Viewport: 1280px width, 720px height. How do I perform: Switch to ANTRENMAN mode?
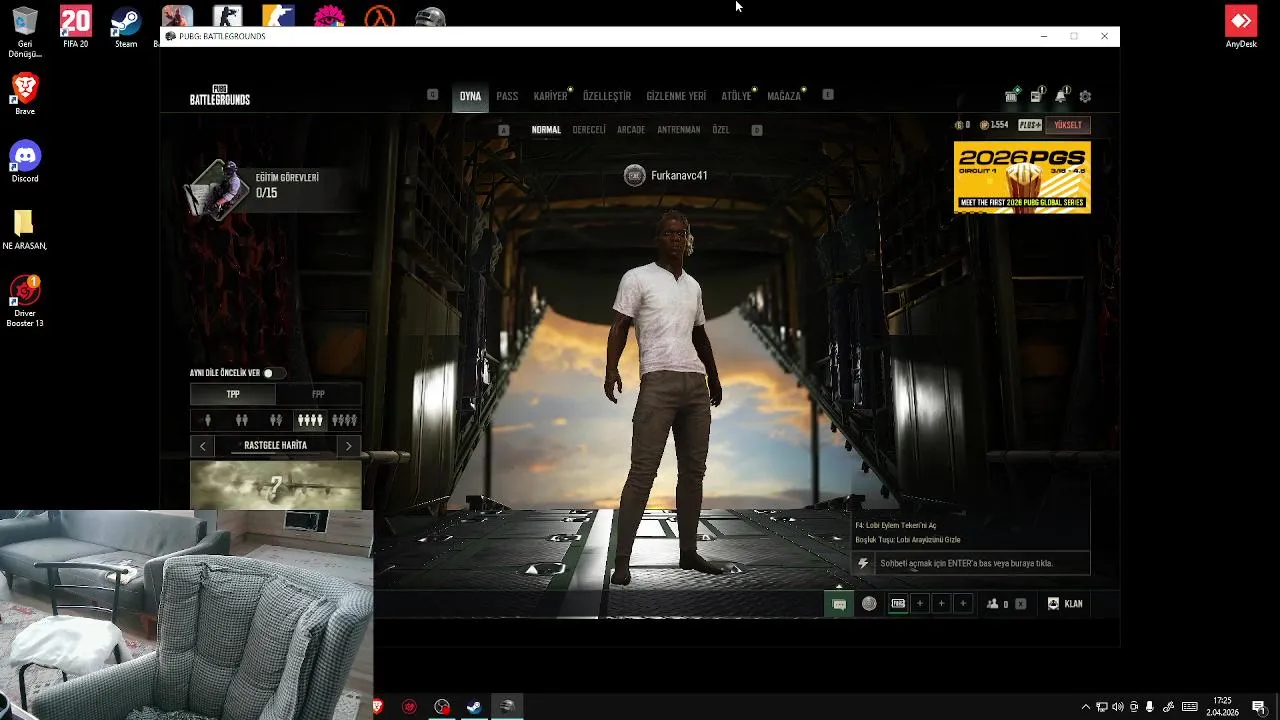pos(679,130)
